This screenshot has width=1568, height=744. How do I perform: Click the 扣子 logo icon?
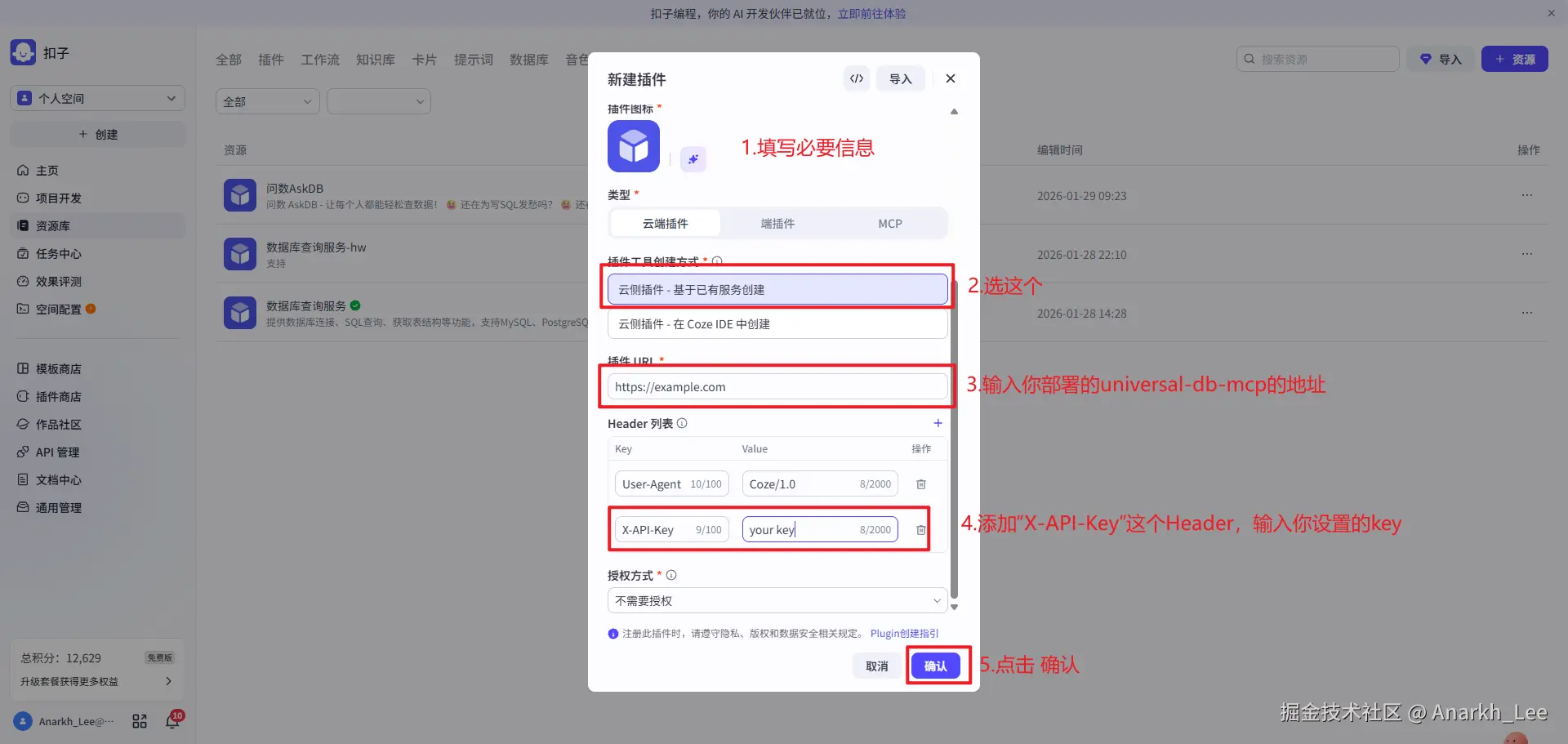click(23, 52)
